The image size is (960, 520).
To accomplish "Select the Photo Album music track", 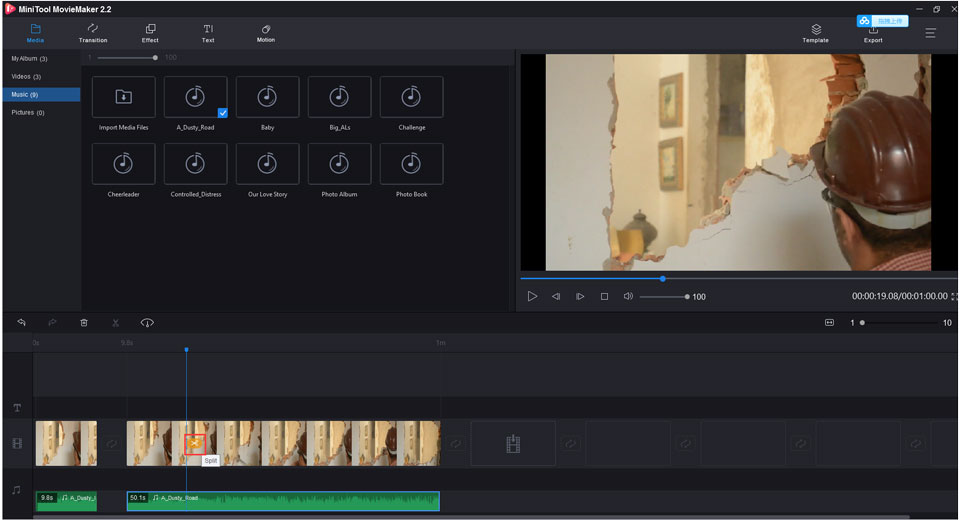I will click(x=339, y=164).
